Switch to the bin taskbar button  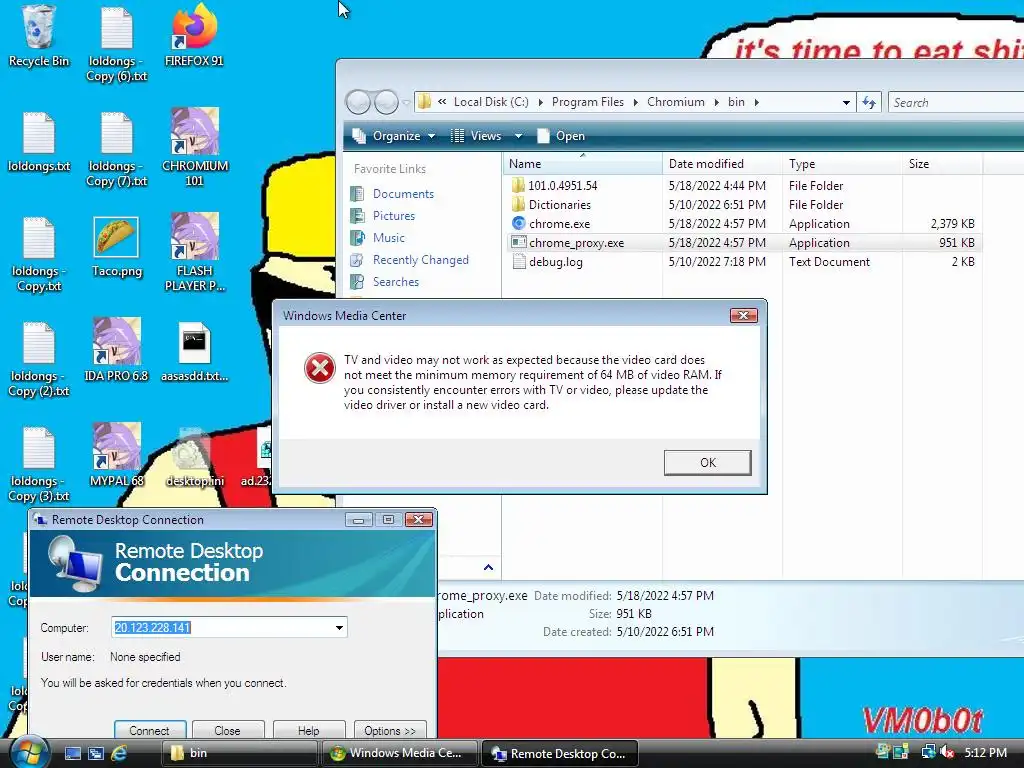[238, 753]
